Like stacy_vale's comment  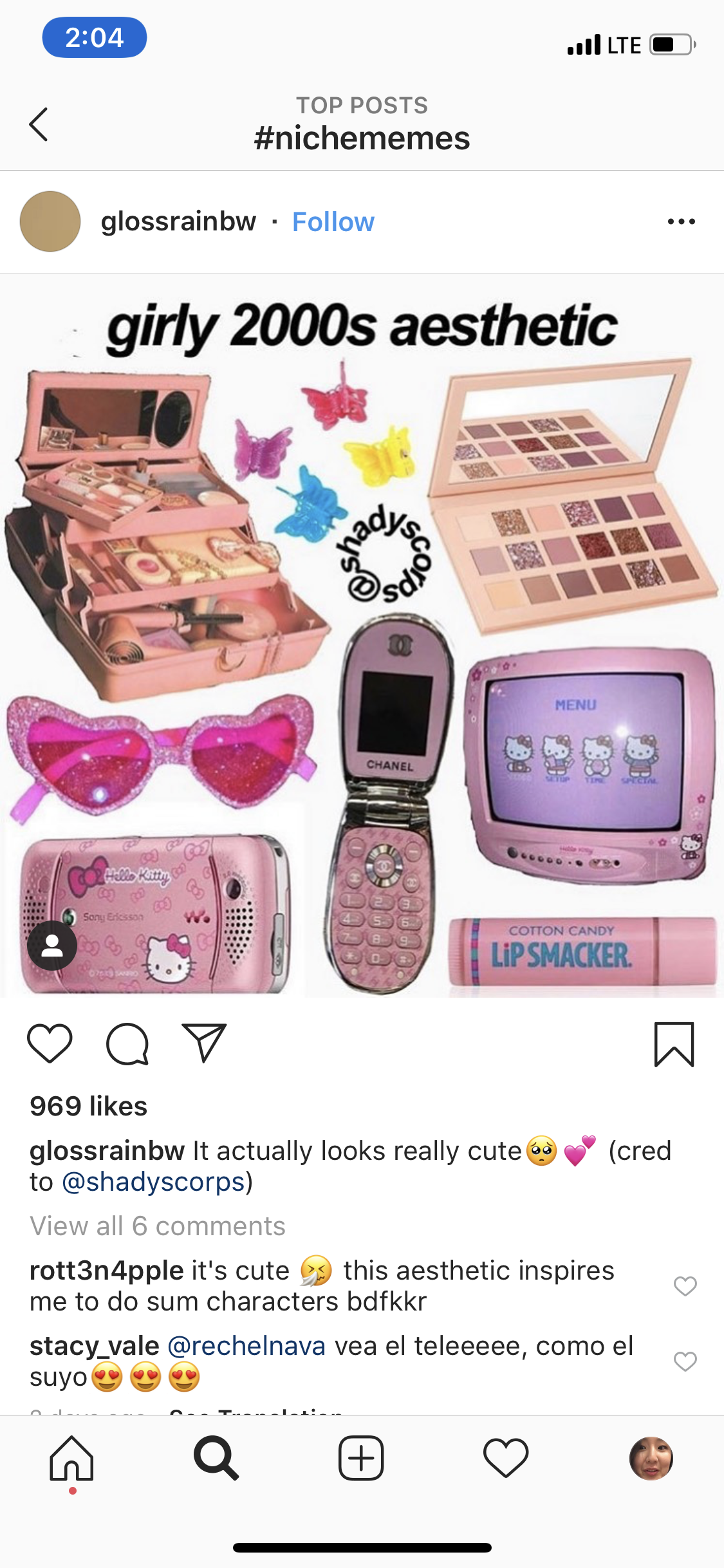685,1361
